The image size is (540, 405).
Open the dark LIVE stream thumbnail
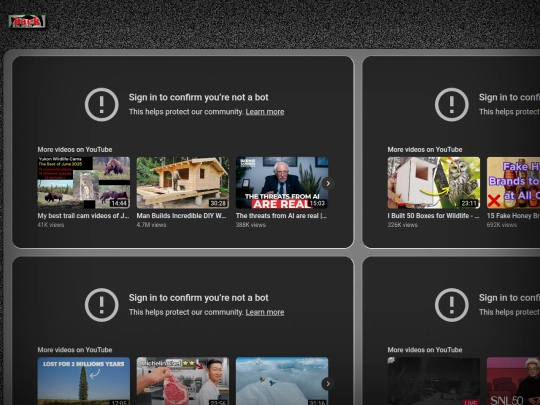(434, 381)
